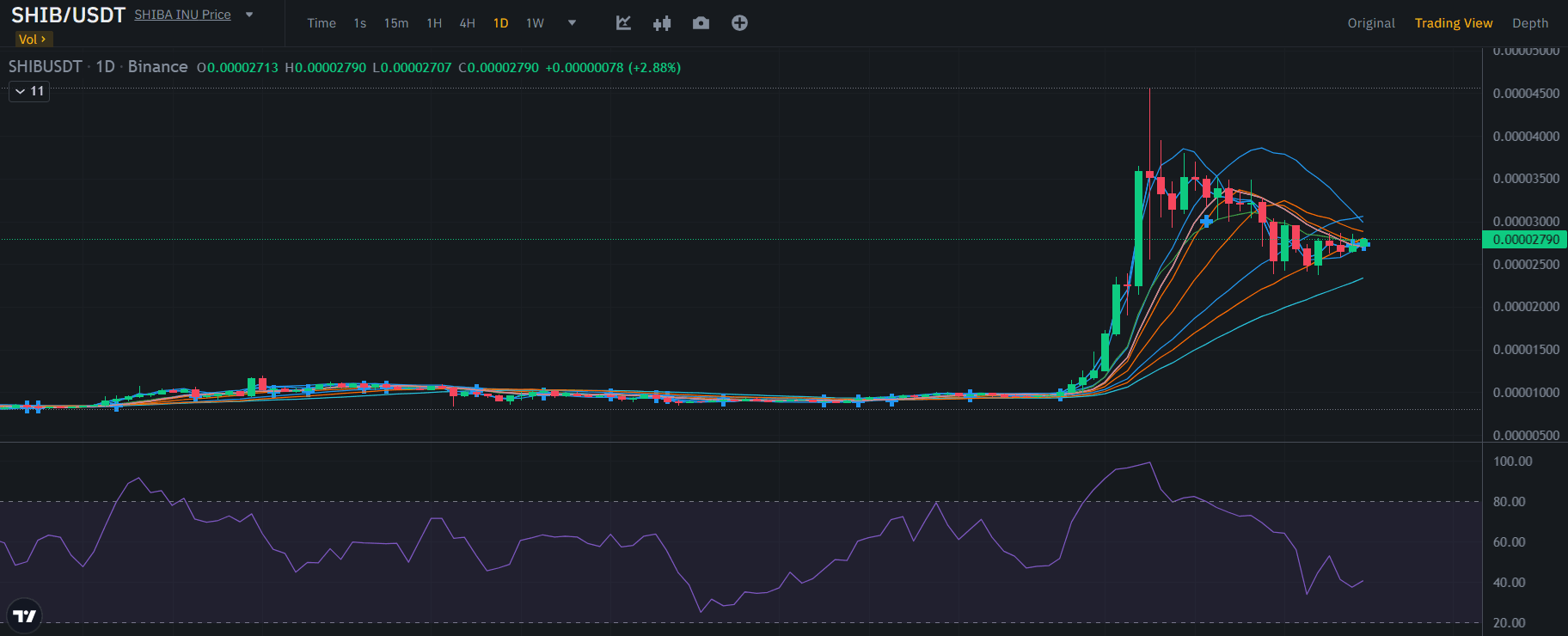Take a chart snapshot with camera icon
The height and width of the screenshot is (636, 1568).
(x=701, y=23)
